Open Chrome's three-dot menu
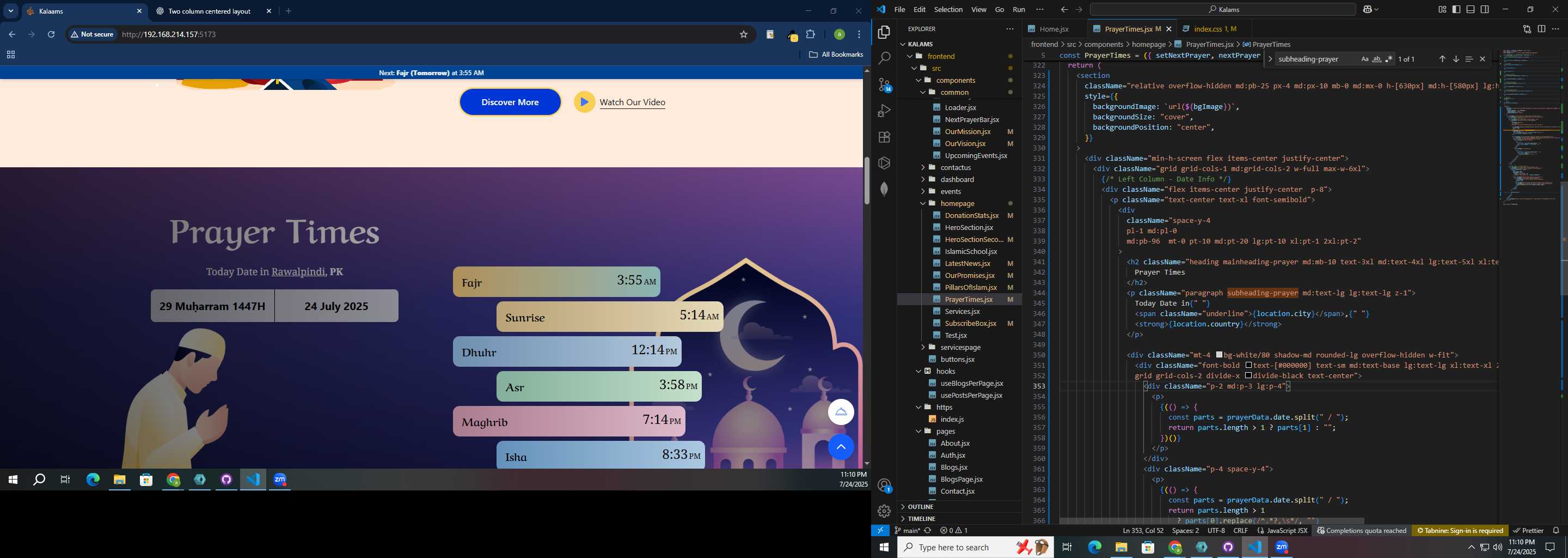The image size is (1568, 558). [860, 35]
